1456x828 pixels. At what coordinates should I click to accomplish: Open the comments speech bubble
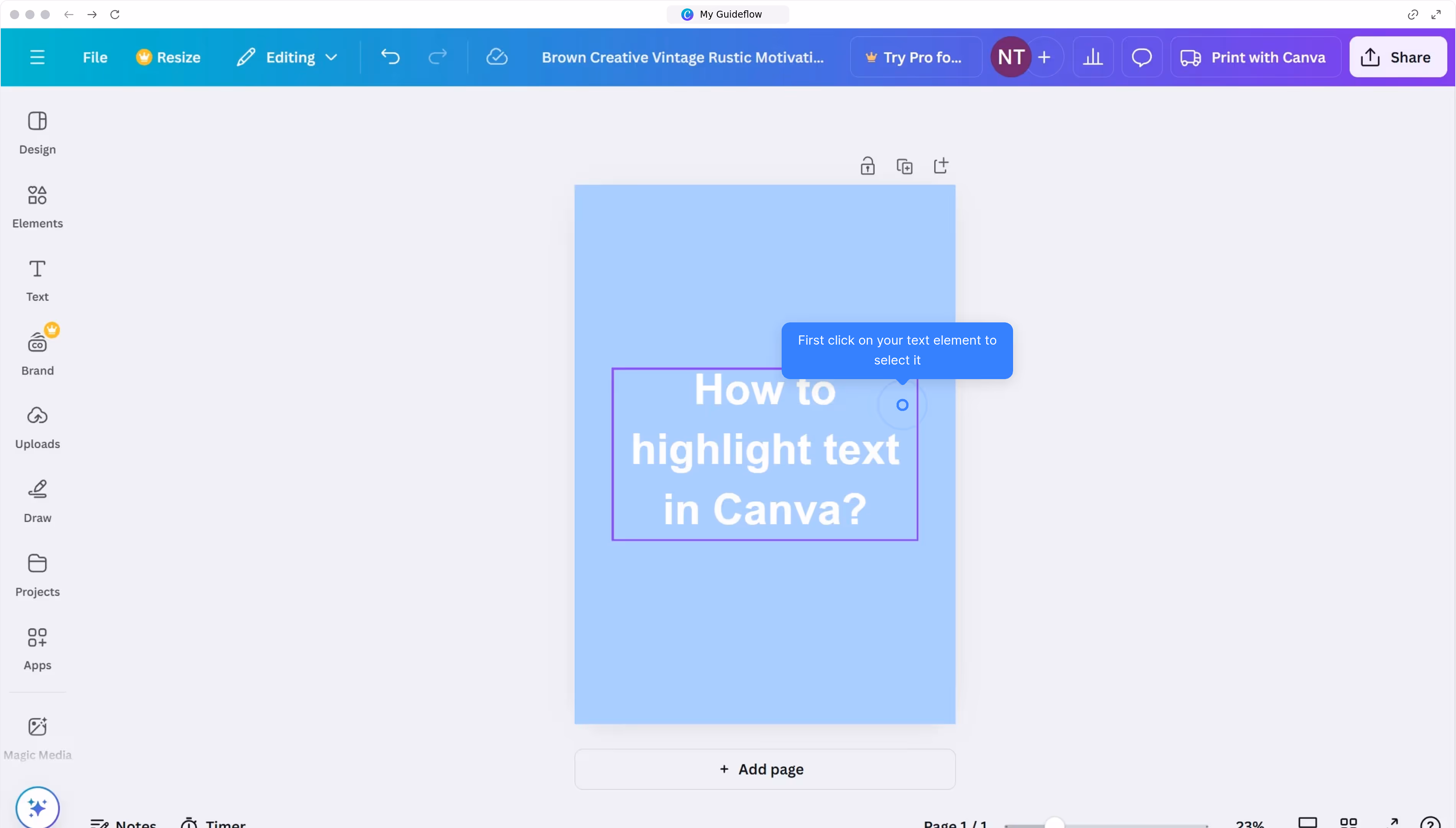1141,57
